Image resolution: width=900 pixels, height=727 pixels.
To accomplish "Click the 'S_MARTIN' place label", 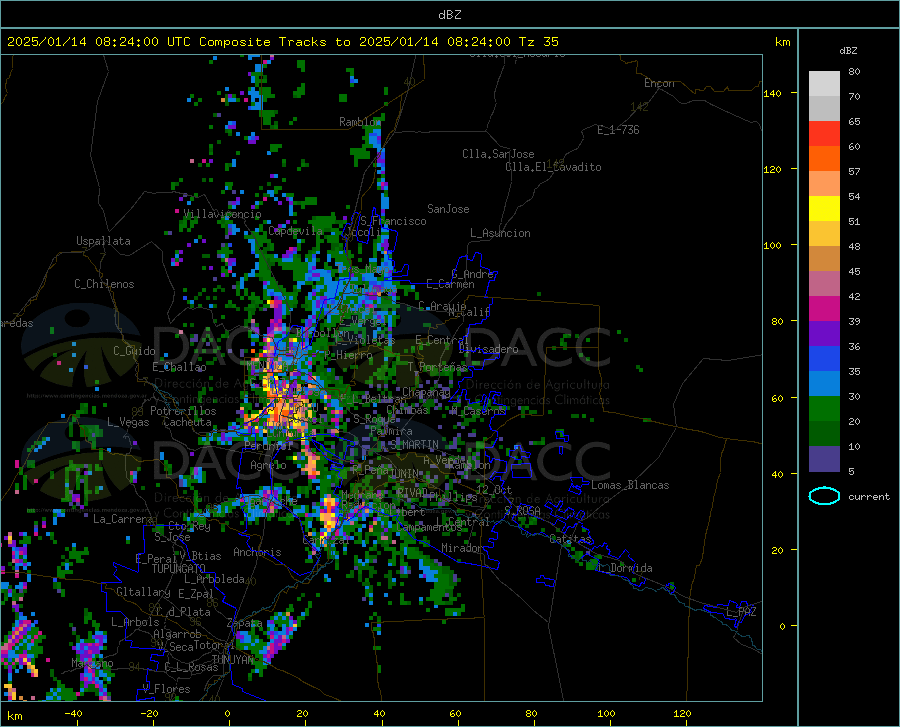I will 414,445.
